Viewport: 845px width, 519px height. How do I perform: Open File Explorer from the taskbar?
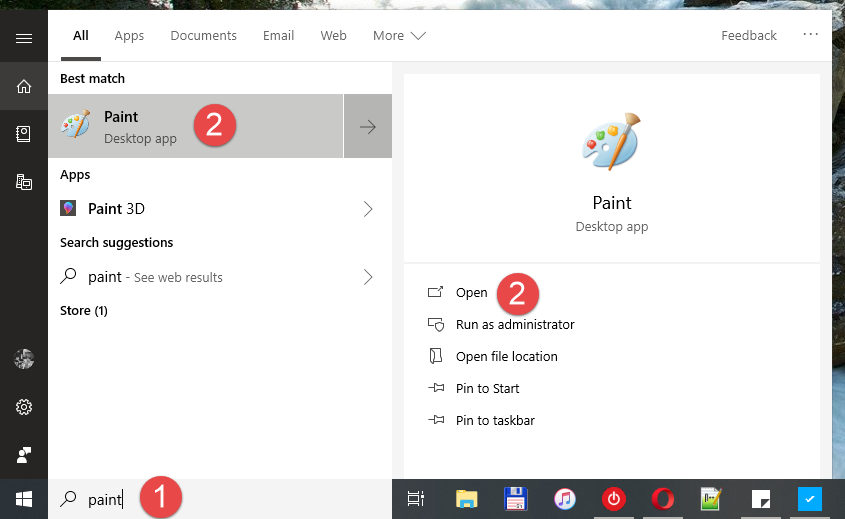pyautogui.click(x=467, y=499)
